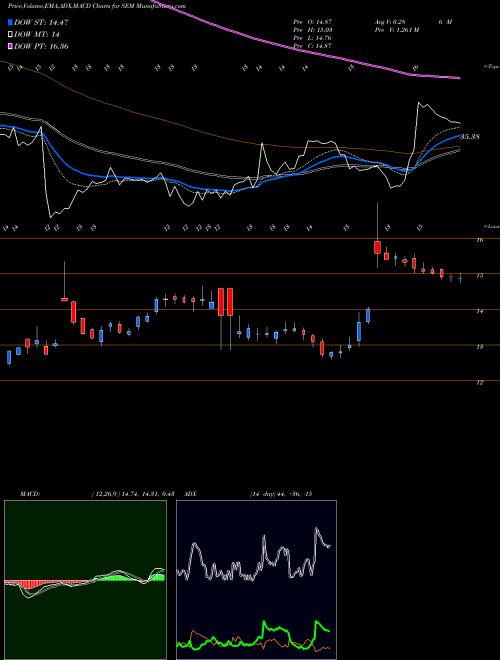Select the 'DOW MT: 14' legend label
This screenshot has width=500, height=660.
point(35,35)
